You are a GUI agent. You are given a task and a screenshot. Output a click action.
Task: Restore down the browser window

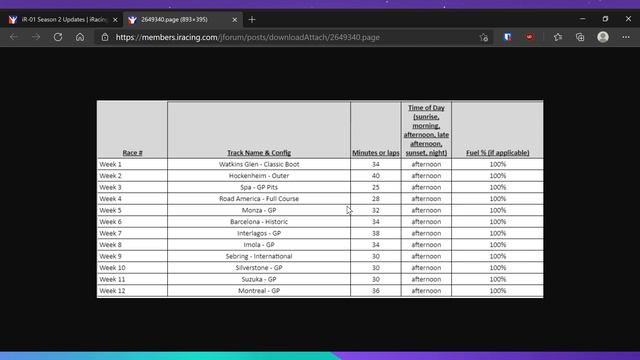coord(605,19)
